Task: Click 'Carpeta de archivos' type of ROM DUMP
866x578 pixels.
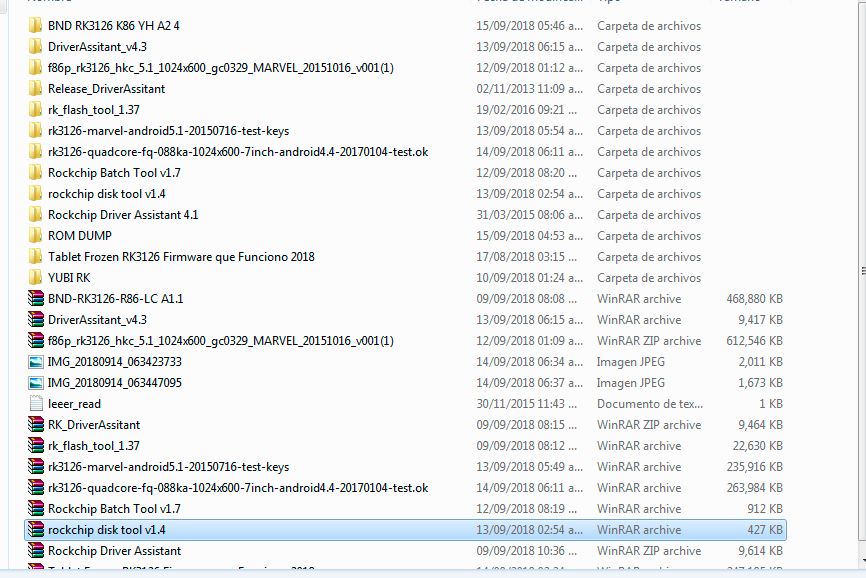Action: tap(649, 236)
